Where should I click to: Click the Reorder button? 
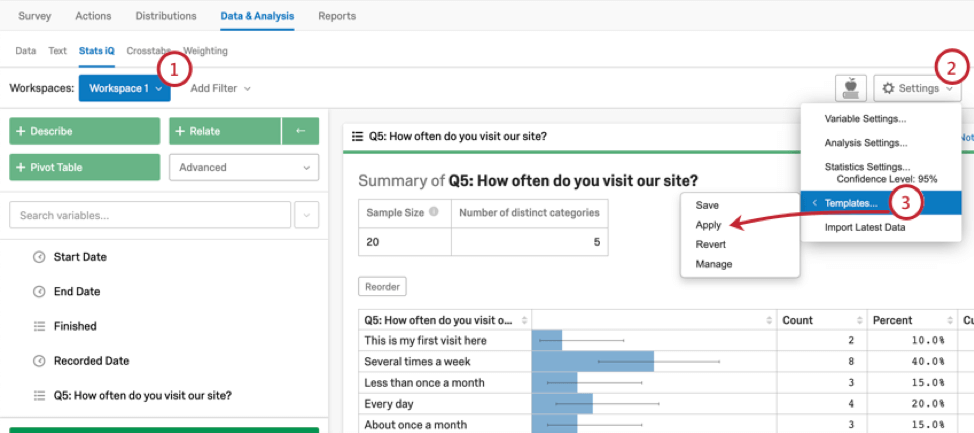(382, 286)
